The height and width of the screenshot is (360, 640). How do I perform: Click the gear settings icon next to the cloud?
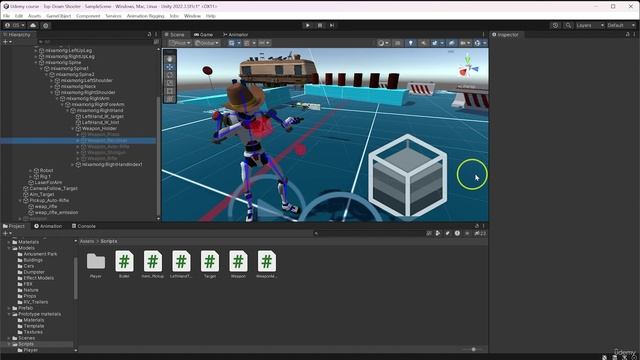(x=46, y=25)
